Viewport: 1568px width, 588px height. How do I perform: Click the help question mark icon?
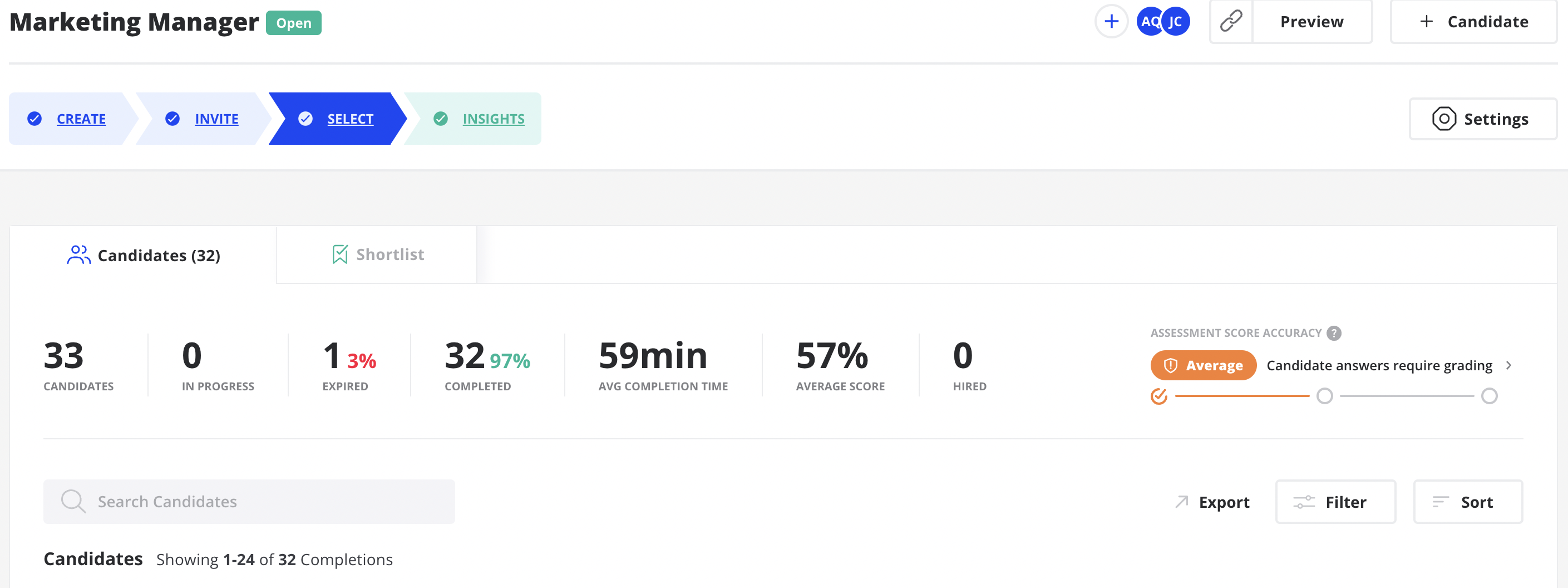tap(1334, 334)
